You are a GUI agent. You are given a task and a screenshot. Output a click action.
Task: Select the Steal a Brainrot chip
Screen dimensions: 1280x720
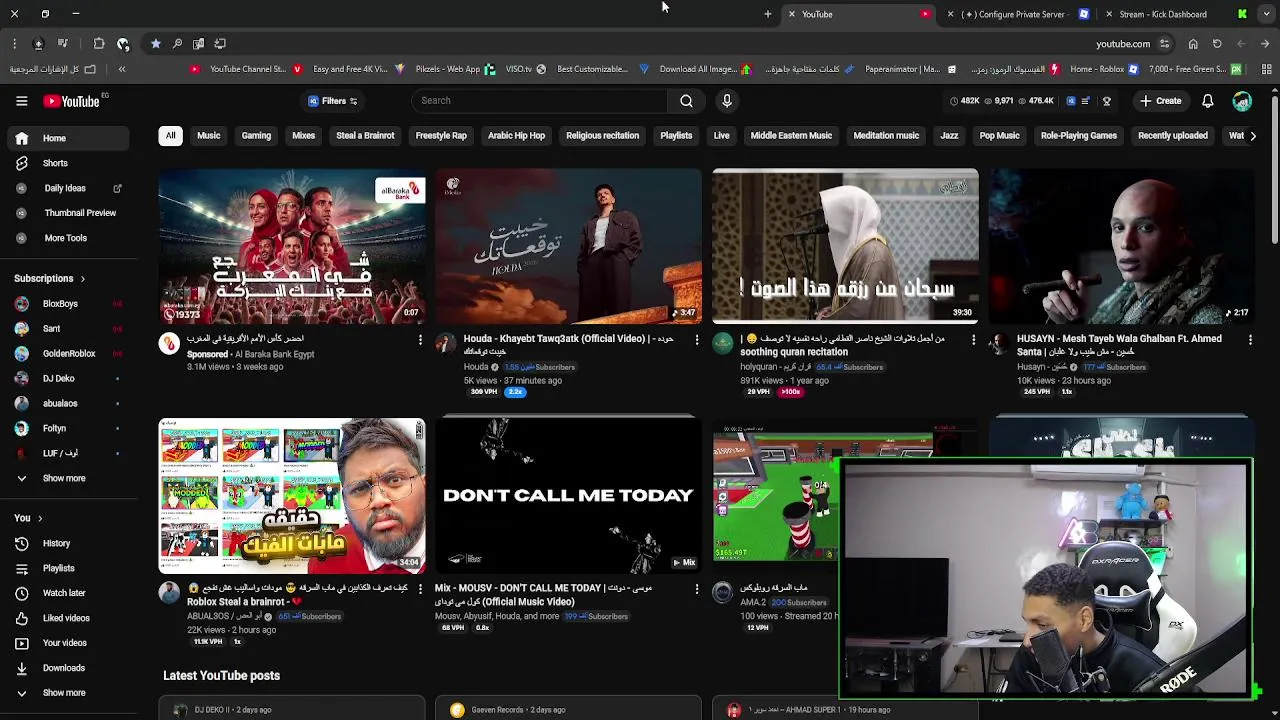[365, 135]
